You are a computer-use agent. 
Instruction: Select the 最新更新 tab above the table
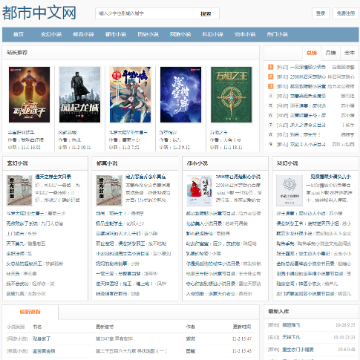click(30, 312)
